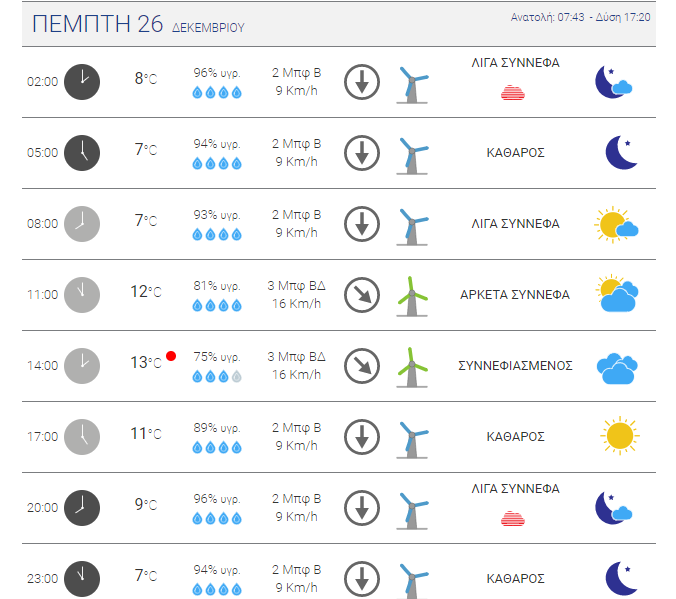Click the moon with cloud icon at 02:00
The height and width of the screenshot is (599, 676).
coord(613,82)
